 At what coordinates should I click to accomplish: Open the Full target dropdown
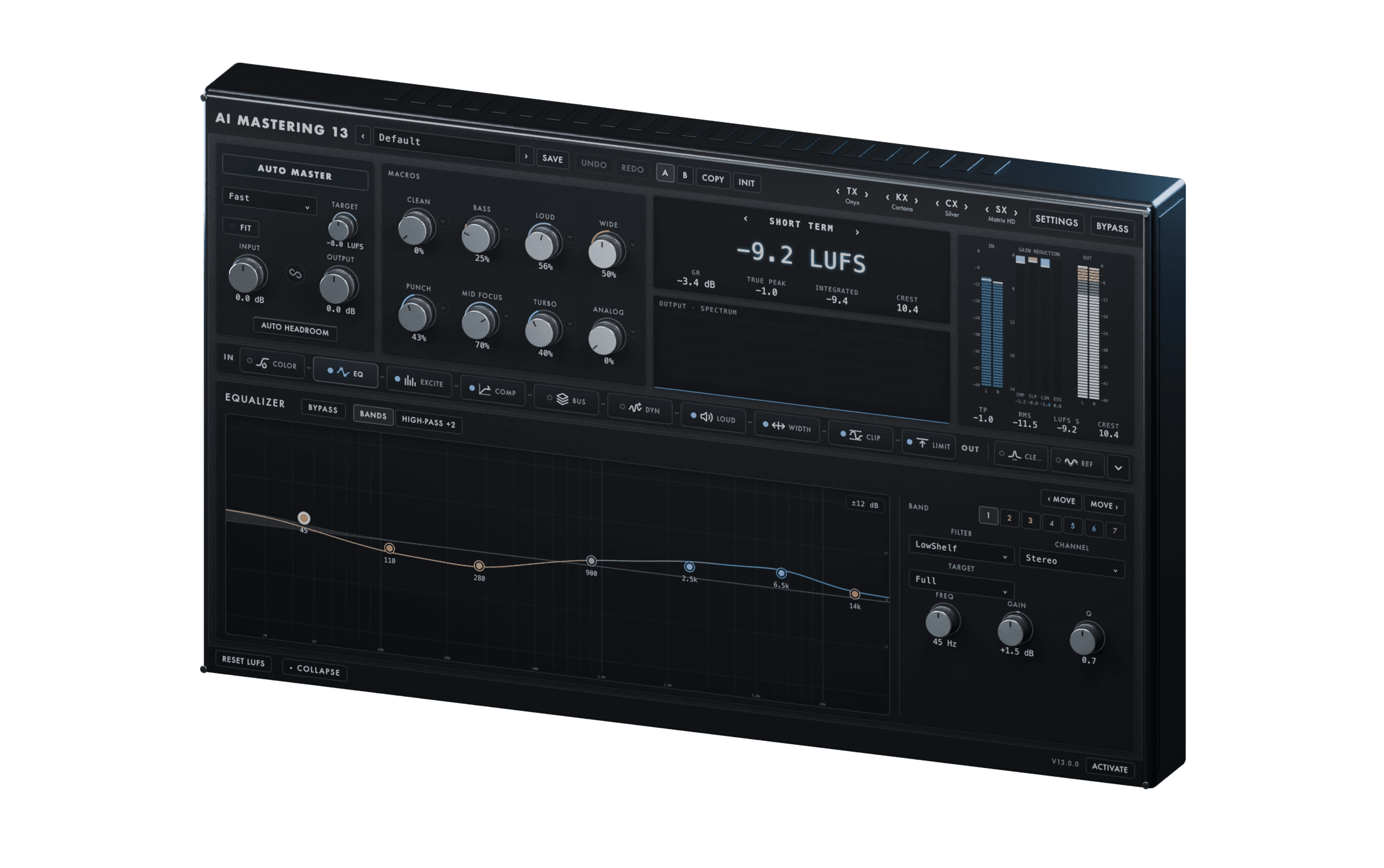(x=960, y=584)
